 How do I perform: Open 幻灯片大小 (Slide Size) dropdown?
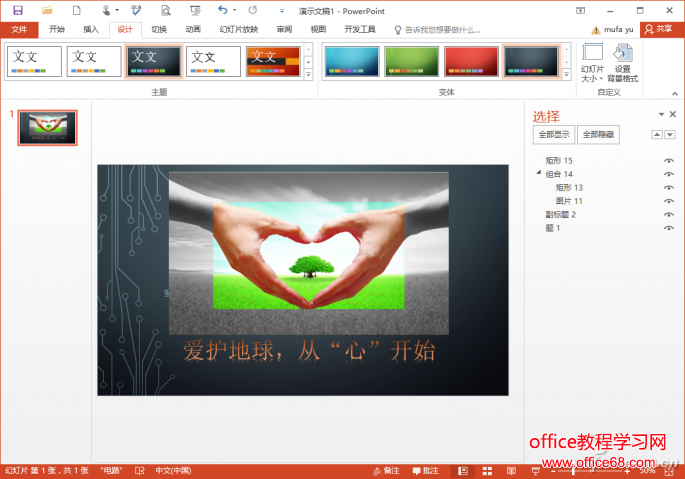(592, 62)
